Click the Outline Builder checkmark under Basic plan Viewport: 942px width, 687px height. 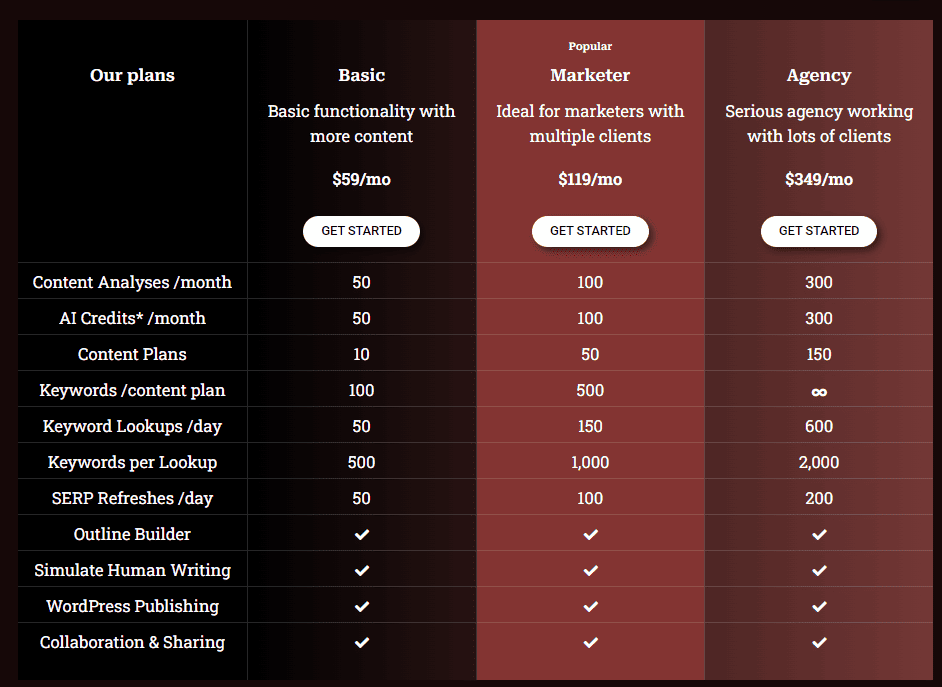(361, 534)
